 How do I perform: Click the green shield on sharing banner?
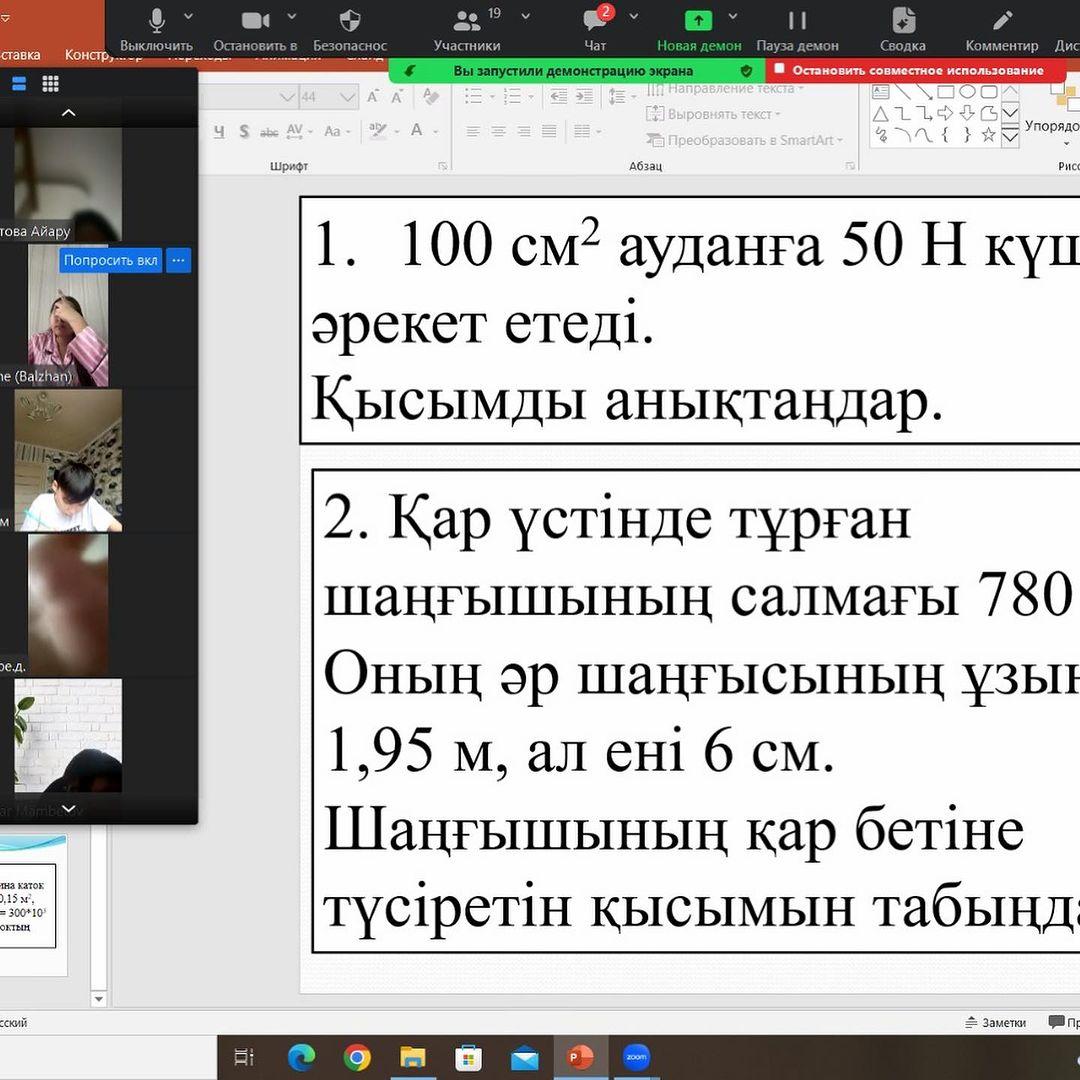point(746,70)
